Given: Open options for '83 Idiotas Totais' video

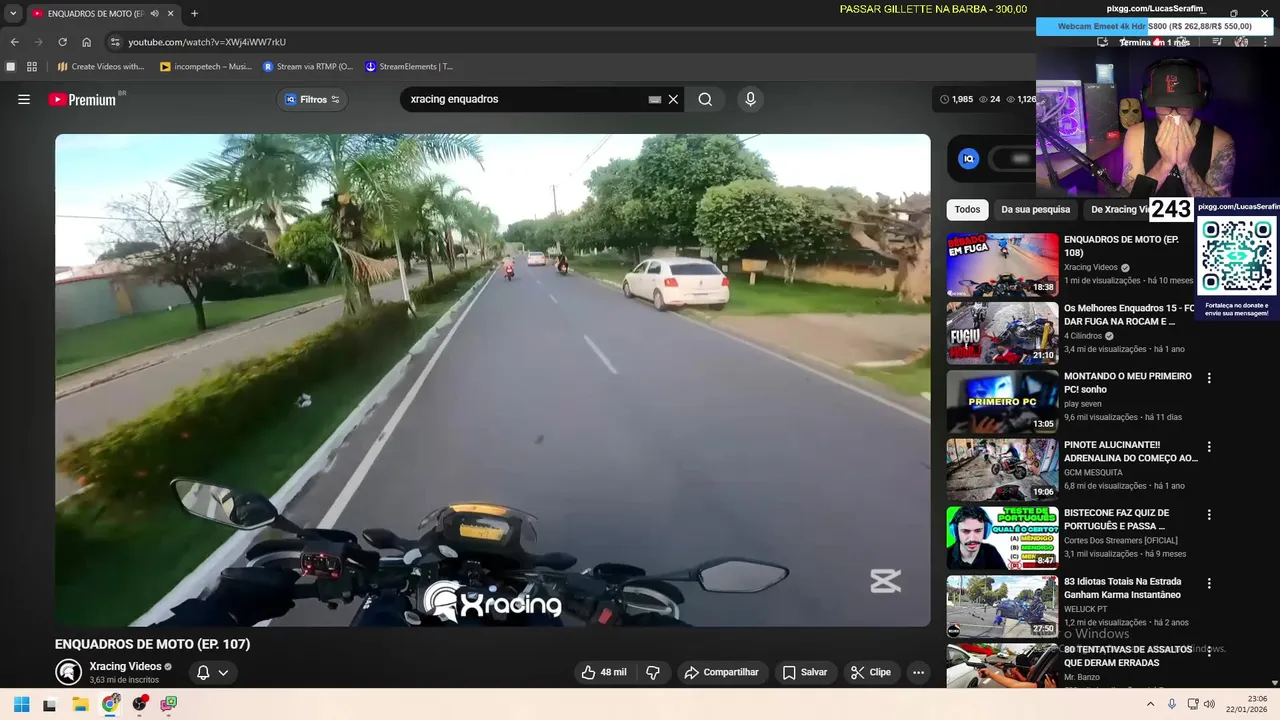Looking at the screenshot, I should tap(1209, 583).
